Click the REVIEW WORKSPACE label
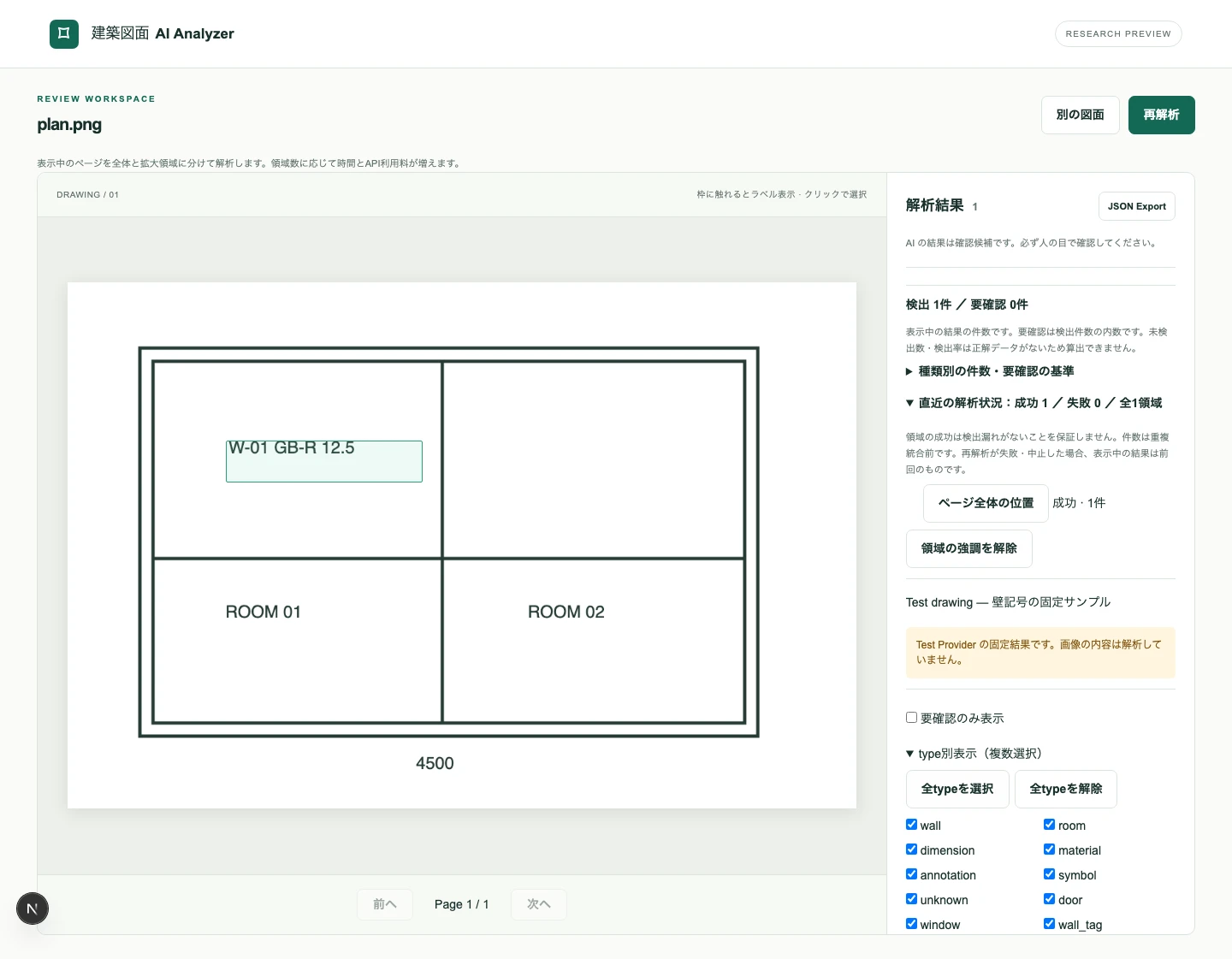This screenshot has width=1232, height=959. coord(97,99)
